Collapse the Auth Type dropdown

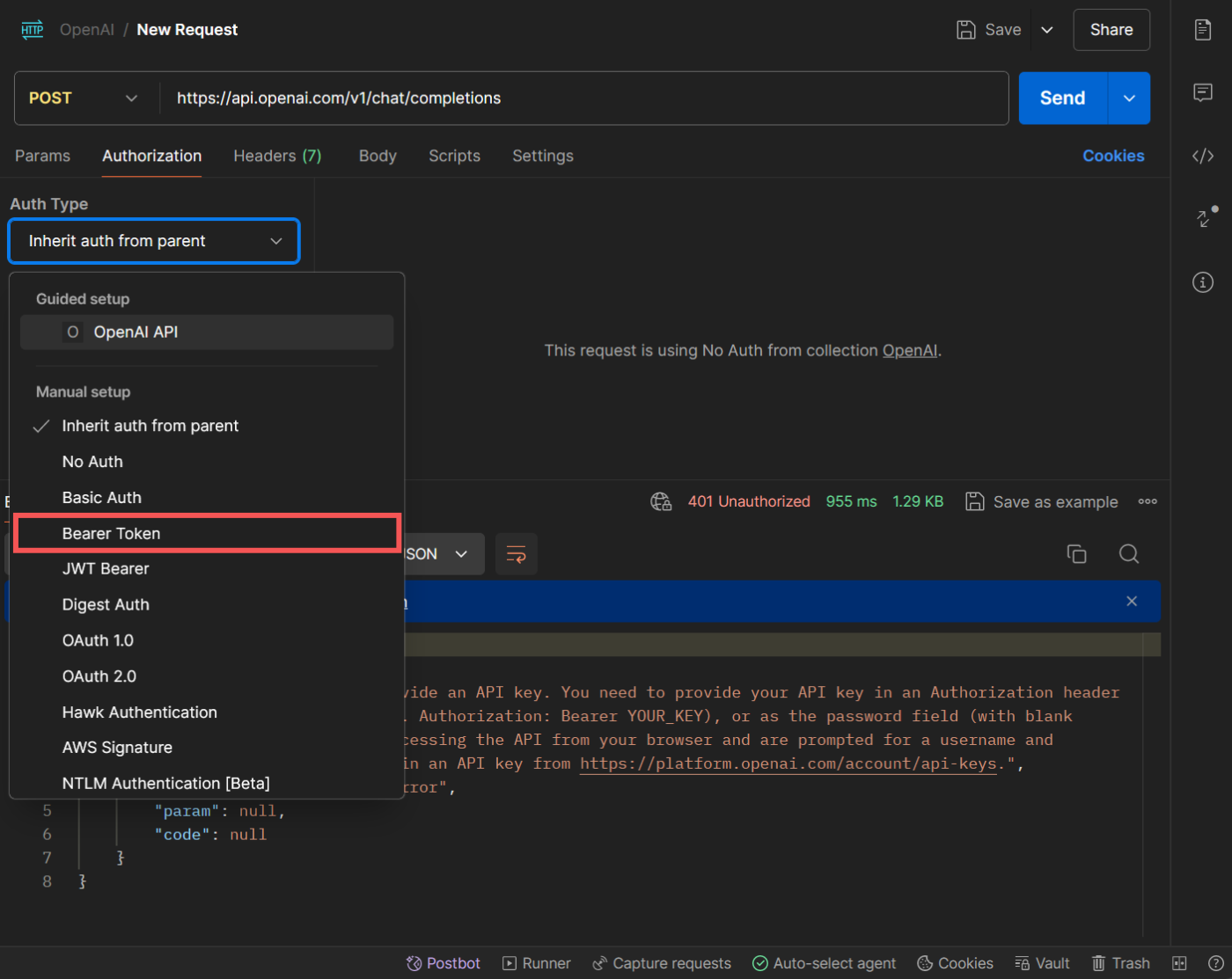pyautogui.click(x=154, y=241)
